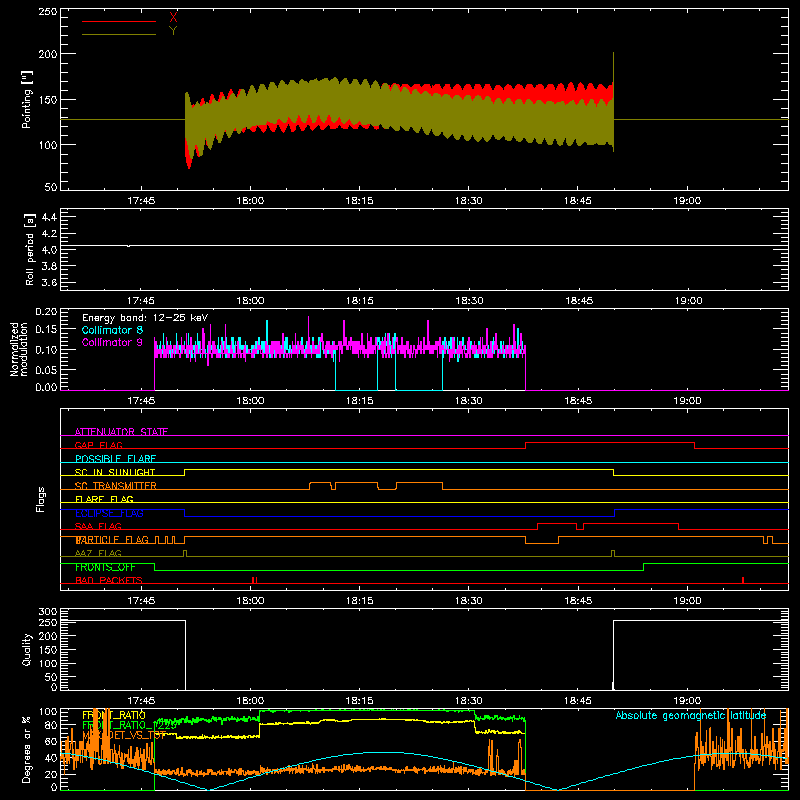Click the magenta Collimator 9 legend entry
Viewport: 800px width, 800px height.
coord(112,342)
